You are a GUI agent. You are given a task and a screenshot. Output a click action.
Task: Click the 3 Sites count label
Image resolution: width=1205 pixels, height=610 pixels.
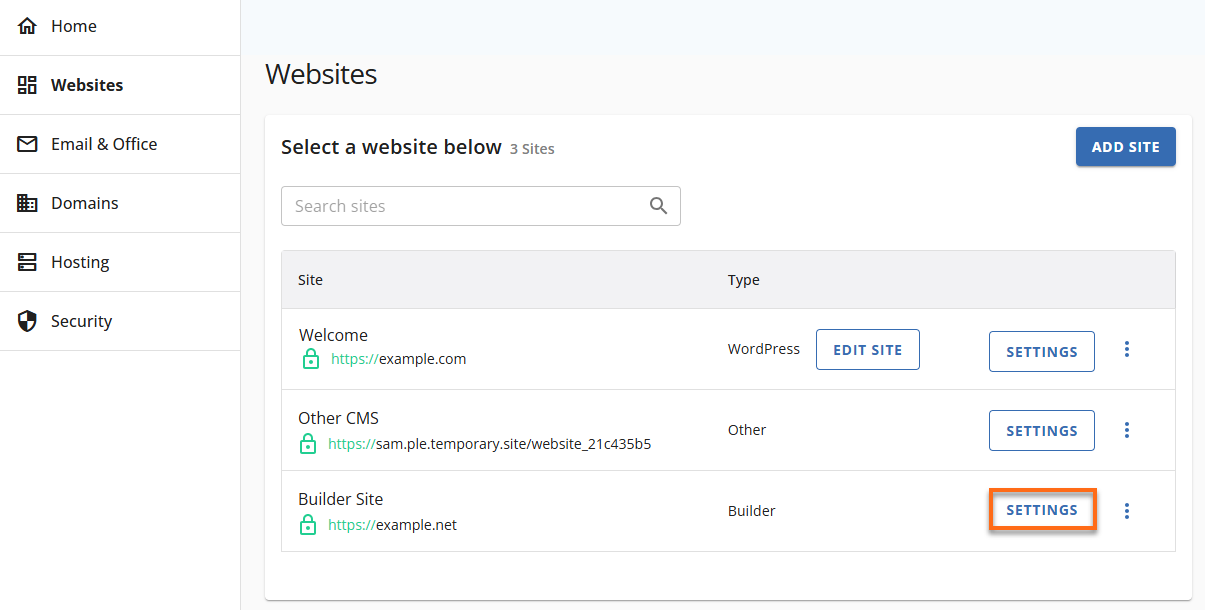(532, 149)
